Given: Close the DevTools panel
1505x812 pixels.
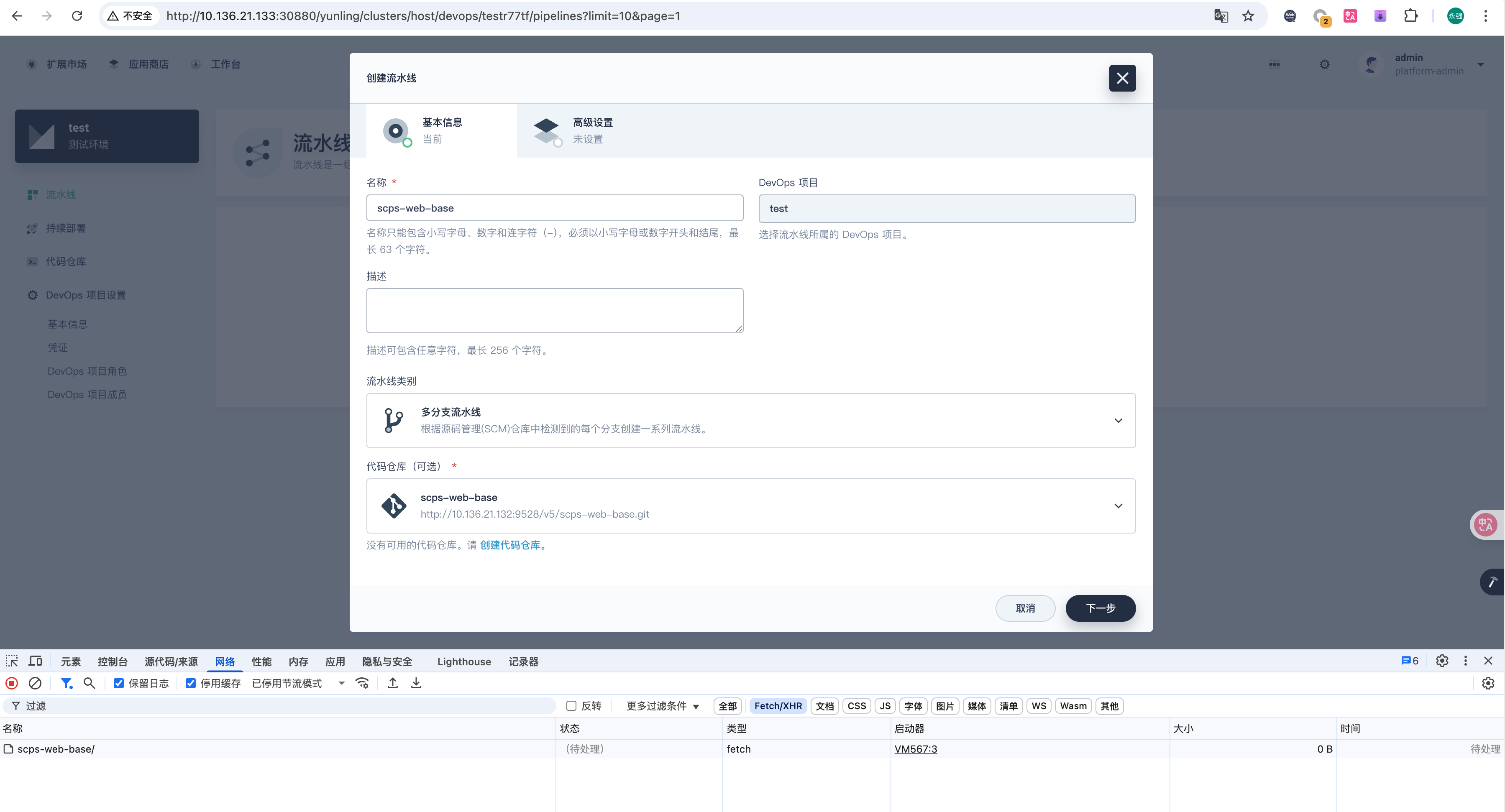Looking at the screenshot, I should (1488, 661).
